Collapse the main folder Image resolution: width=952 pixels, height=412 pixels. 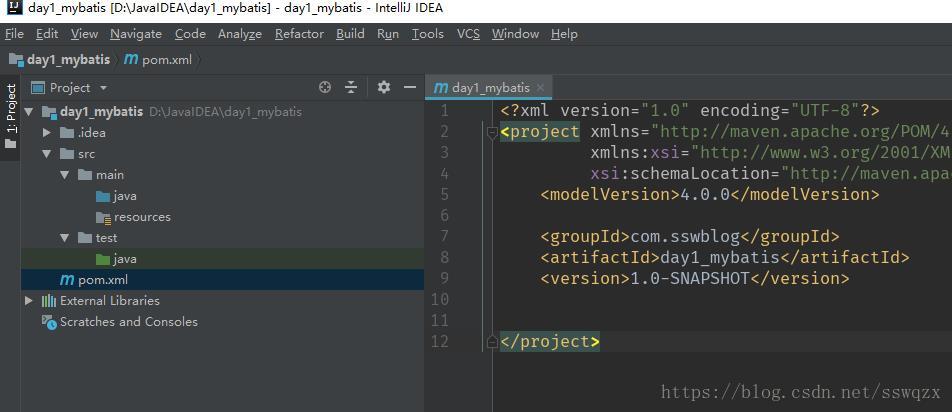point(65,175)
